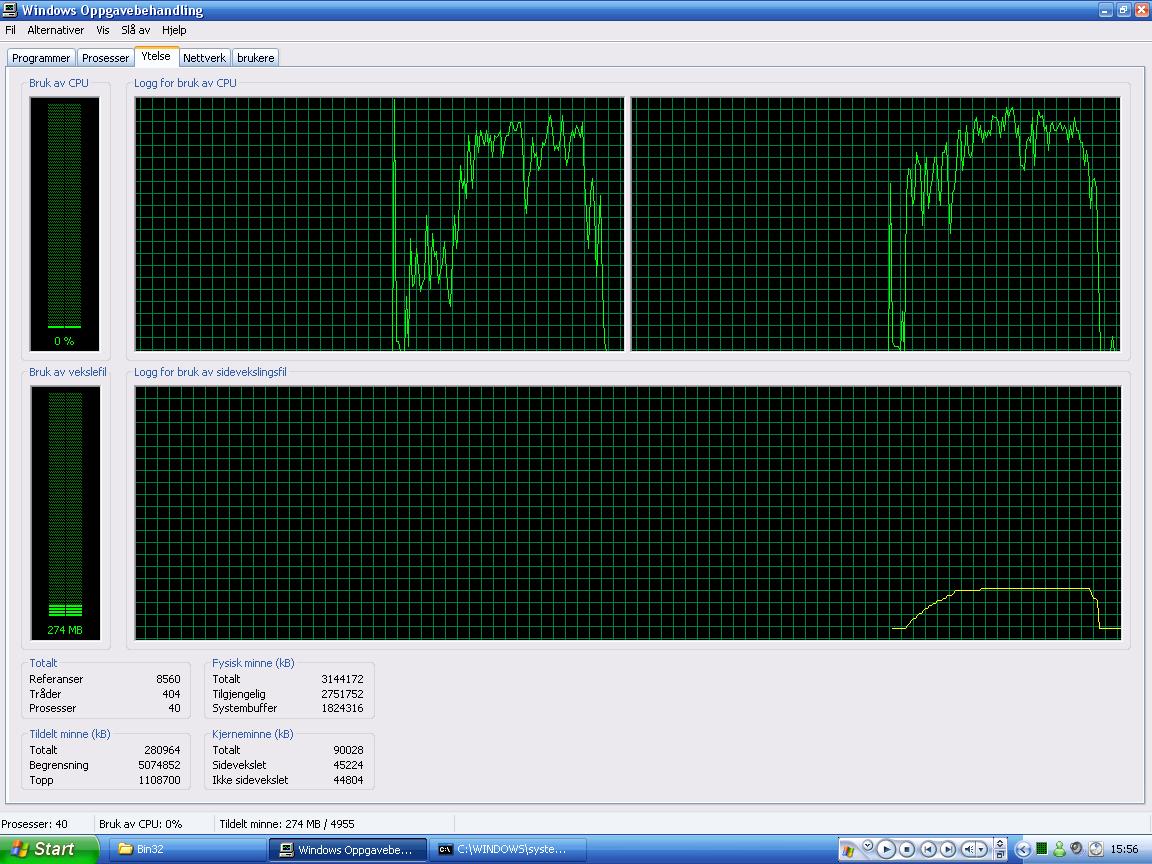Screen dimensions: 1152x864
Task: Select Windows Oppgavebehandling taskbar button
Action: (348, 849)
